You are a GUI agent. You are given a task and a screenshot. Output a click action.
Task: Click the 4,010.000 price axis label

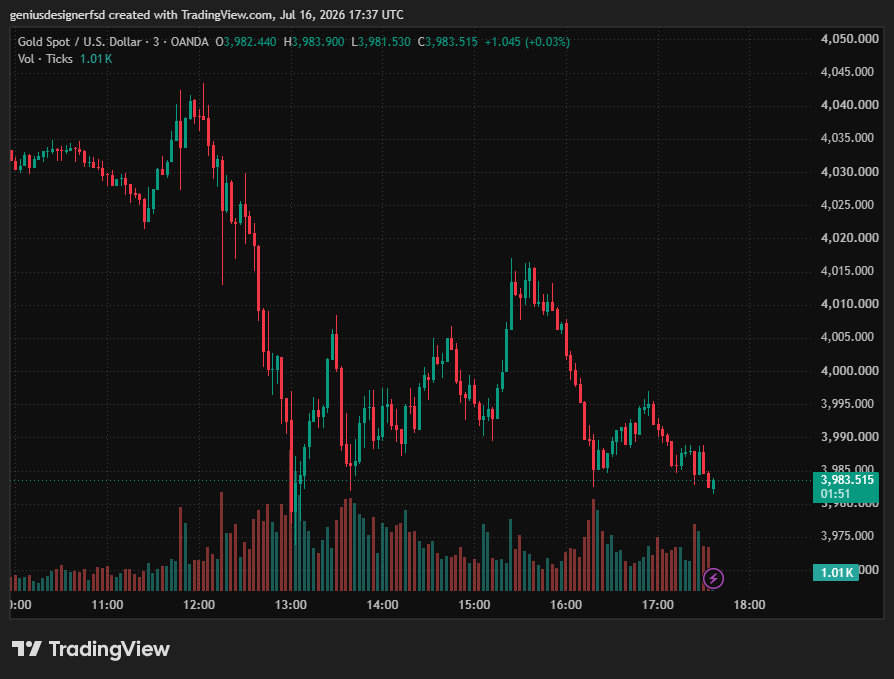tap(850, 304)
